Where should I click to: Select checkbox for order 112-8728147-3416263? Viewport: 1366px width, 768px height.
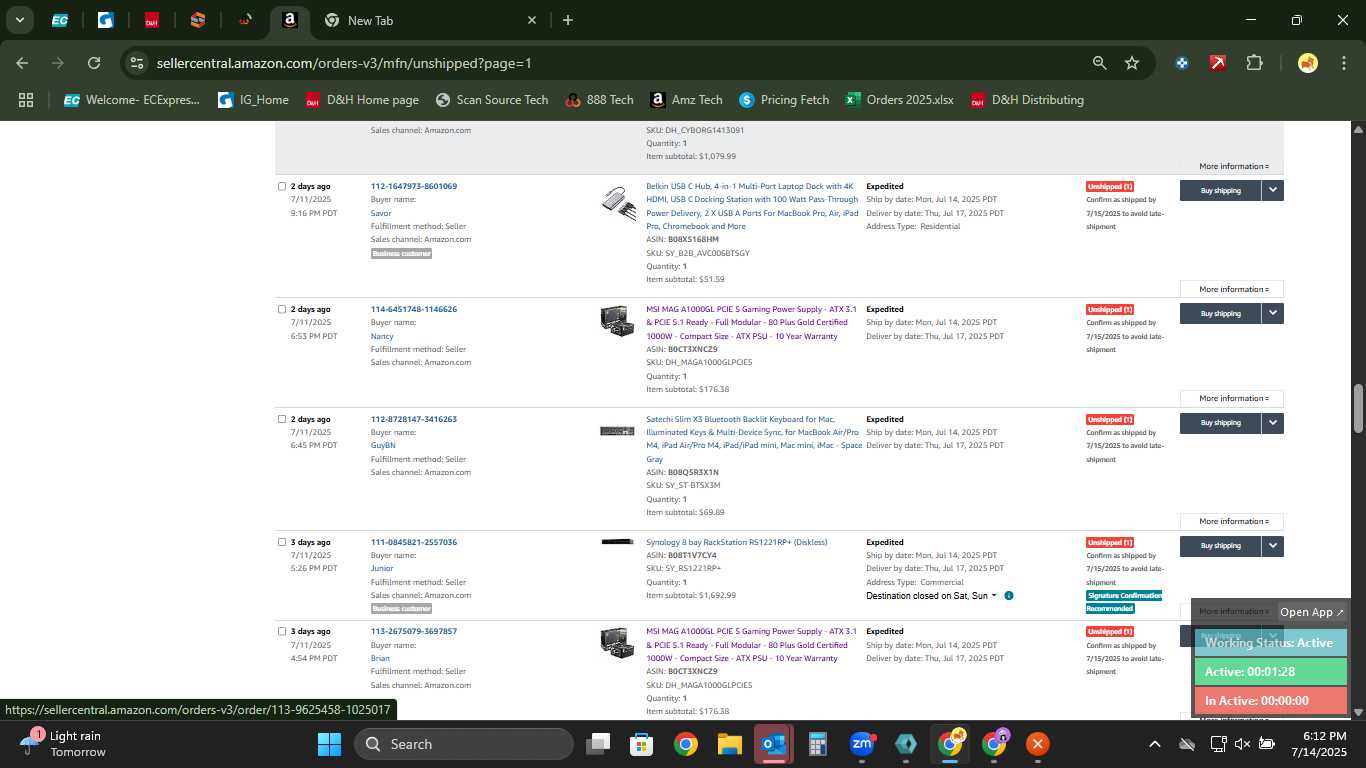[282, 419]
